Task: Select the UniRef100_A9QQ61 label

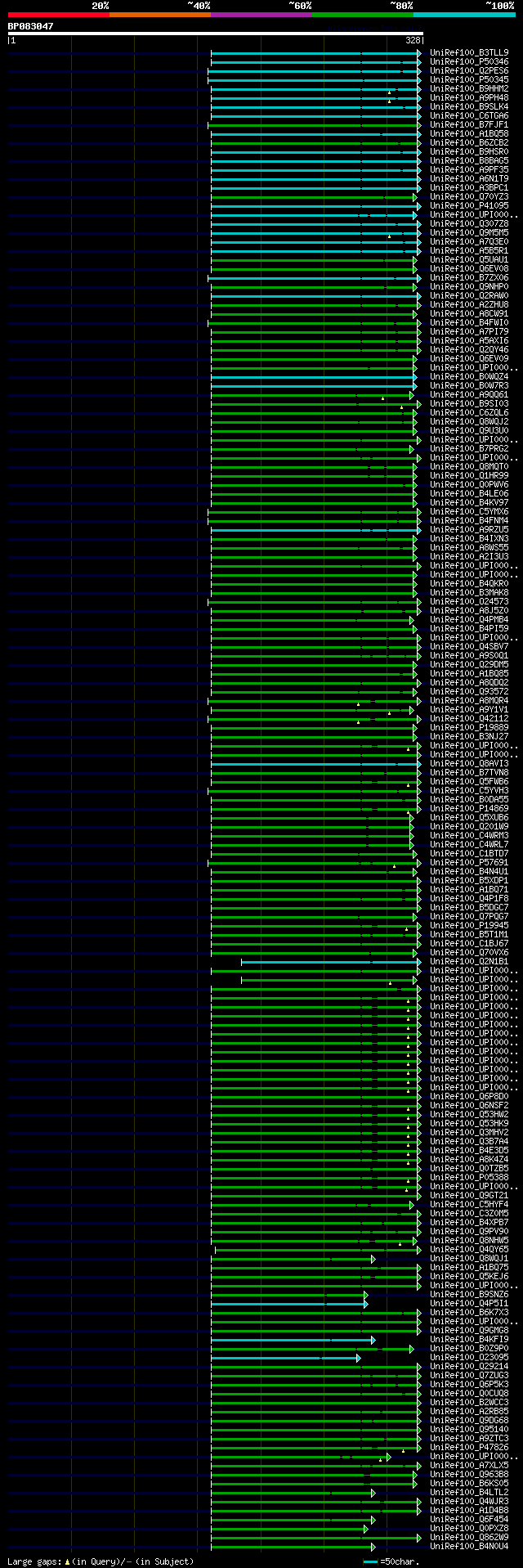Action: tap(469, 394)
